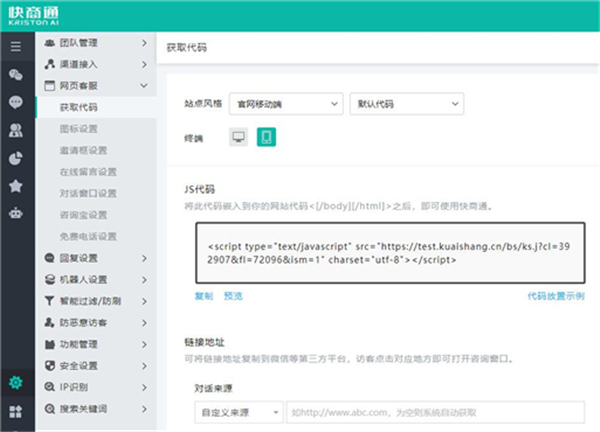Click the dialog source URL input field
Viewport: 600px width, 432px height.
(434, 411)
